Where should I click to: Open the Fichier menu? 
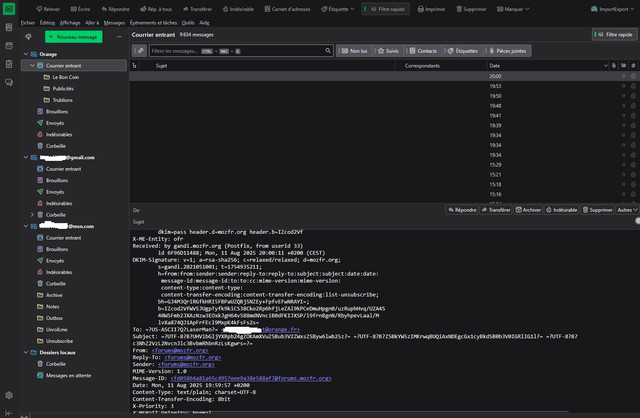28,23
